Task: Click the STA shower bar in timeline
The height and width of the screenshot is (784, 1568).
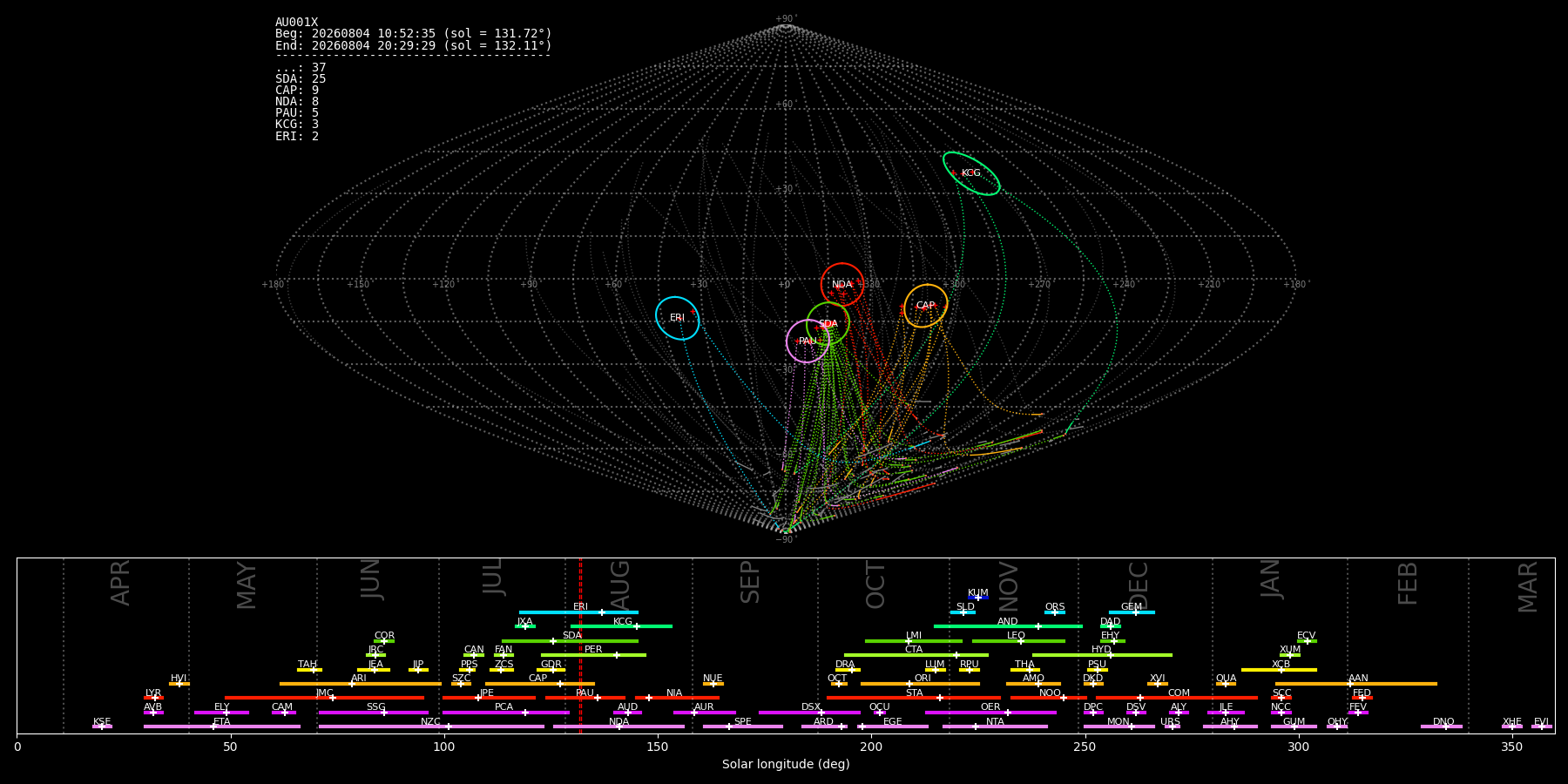Action: (x=914, y=698)
